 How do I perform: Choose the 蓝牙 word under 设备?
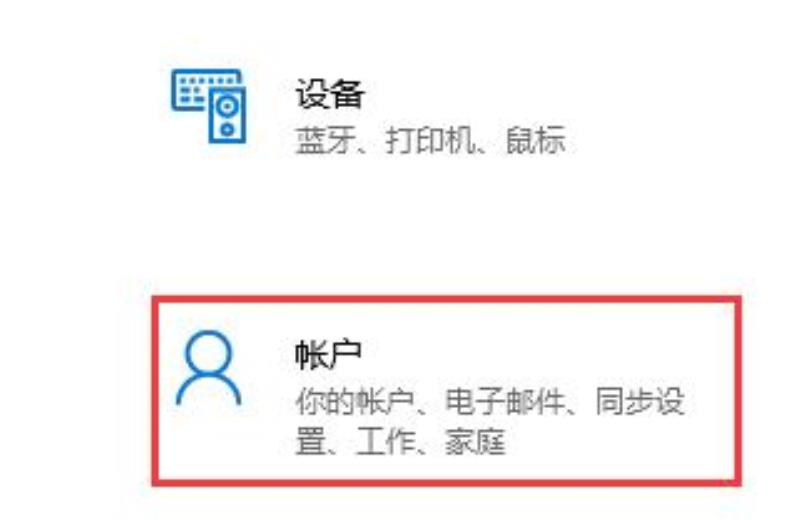[x=325, y=140]
